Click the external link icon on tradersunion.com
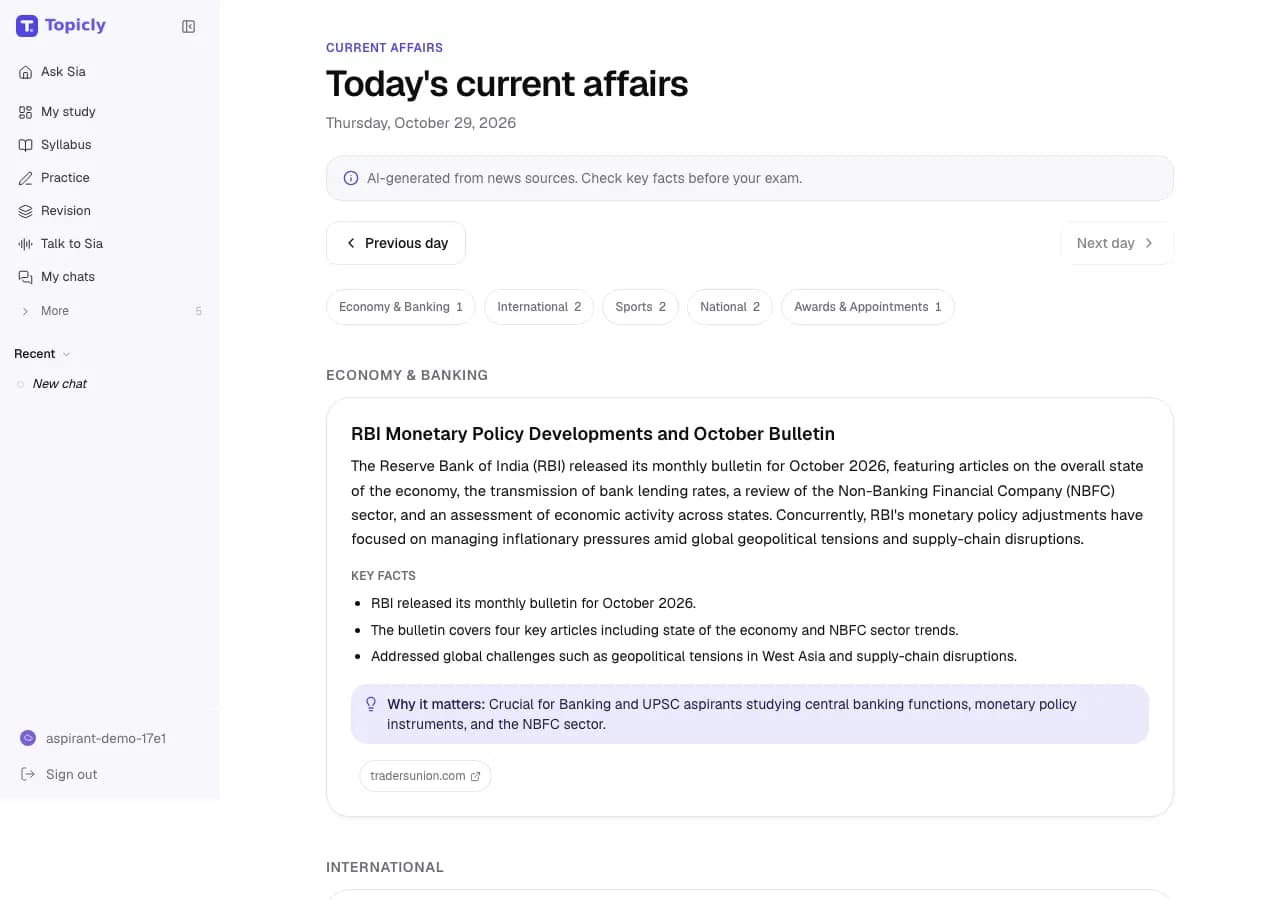1280x900 pixels. tap(475, 776)
